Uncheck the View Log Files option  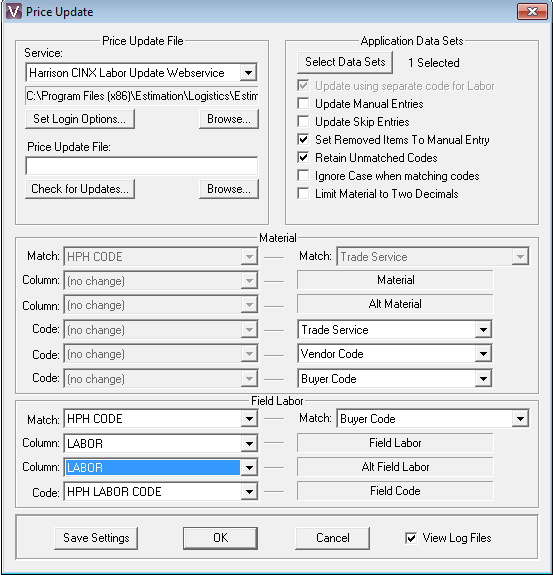tap(411, 538)
